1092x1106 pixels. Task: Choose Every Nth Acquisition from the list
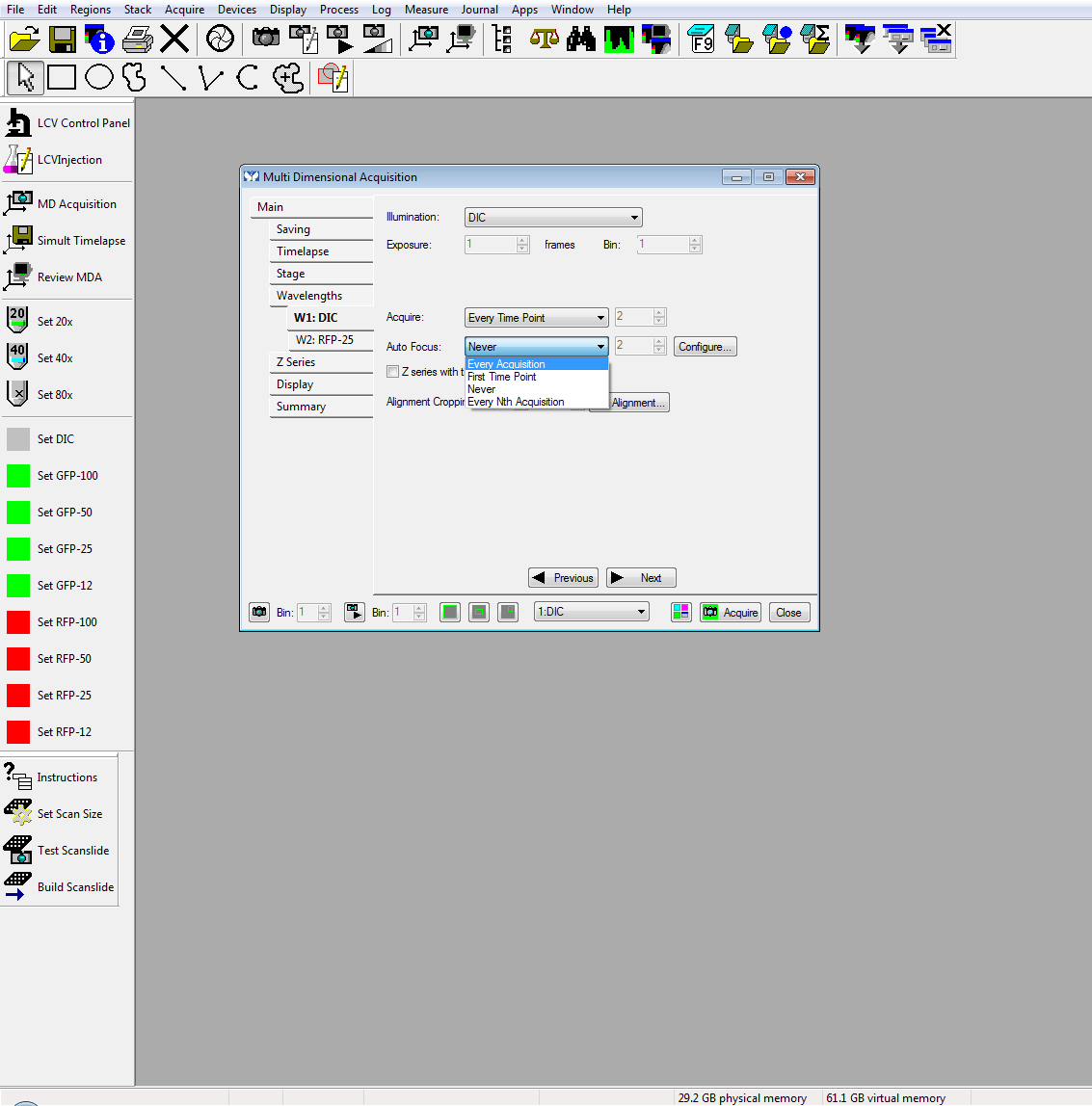[x=516, y=402]
